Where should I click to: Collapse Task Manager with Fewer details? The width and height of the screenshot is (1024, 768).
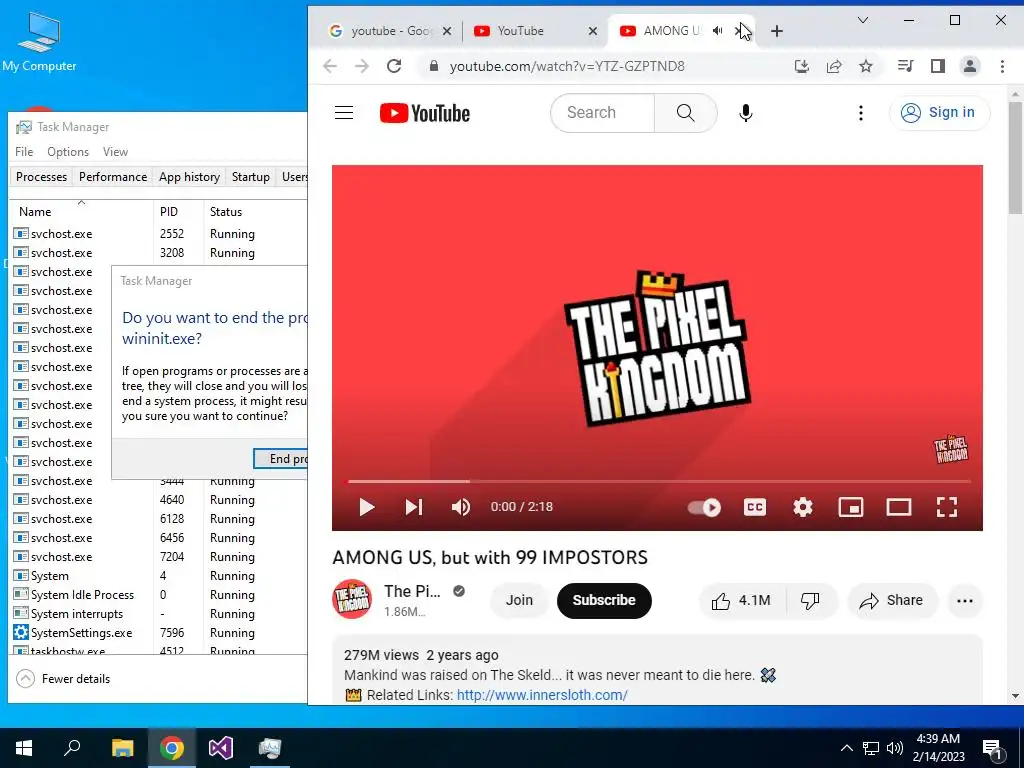(x=63, y=679)
